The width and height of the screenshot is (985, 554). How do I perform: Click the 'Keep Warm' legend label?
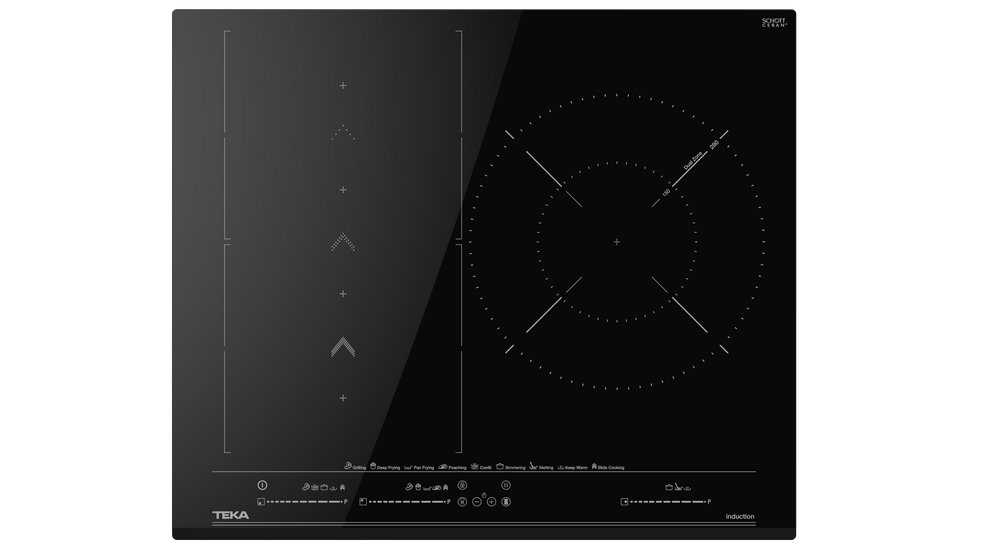click(576, 468)
